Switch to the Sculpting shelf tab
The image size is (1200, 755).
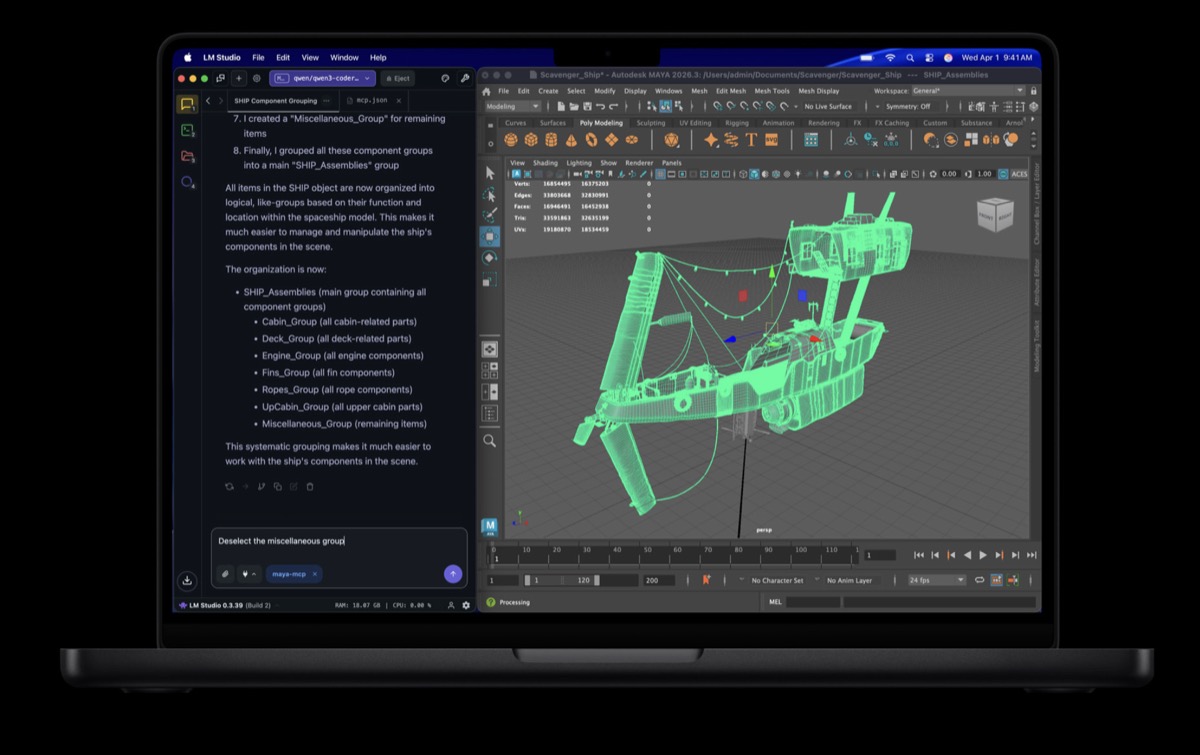(x=650, y=123)
